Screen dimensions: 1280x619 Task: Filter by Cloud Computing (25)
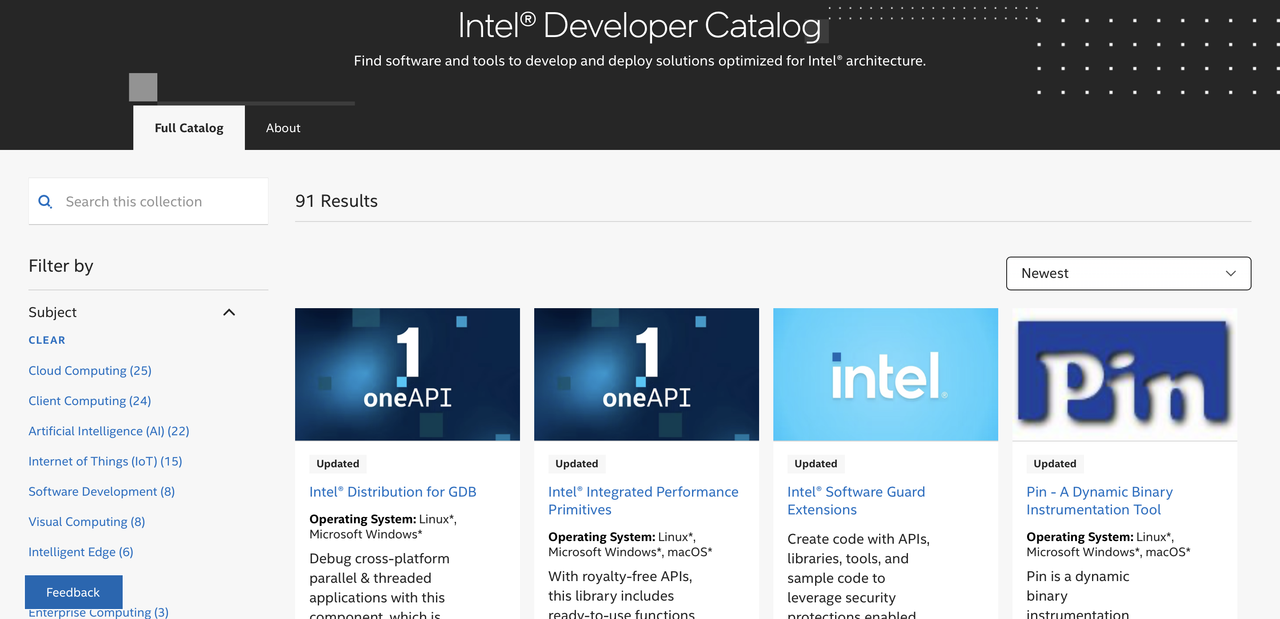click(x=90, y=370)
